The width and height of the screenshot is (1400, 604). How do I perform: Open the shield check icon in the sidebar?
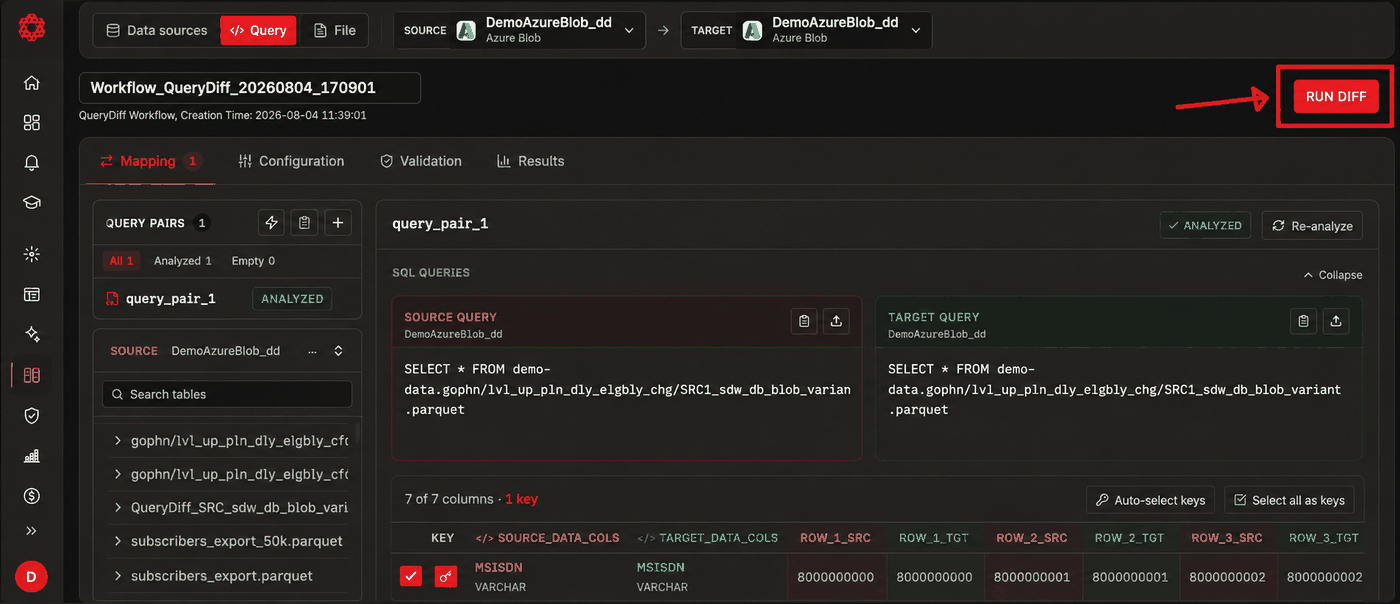[32, 416]
